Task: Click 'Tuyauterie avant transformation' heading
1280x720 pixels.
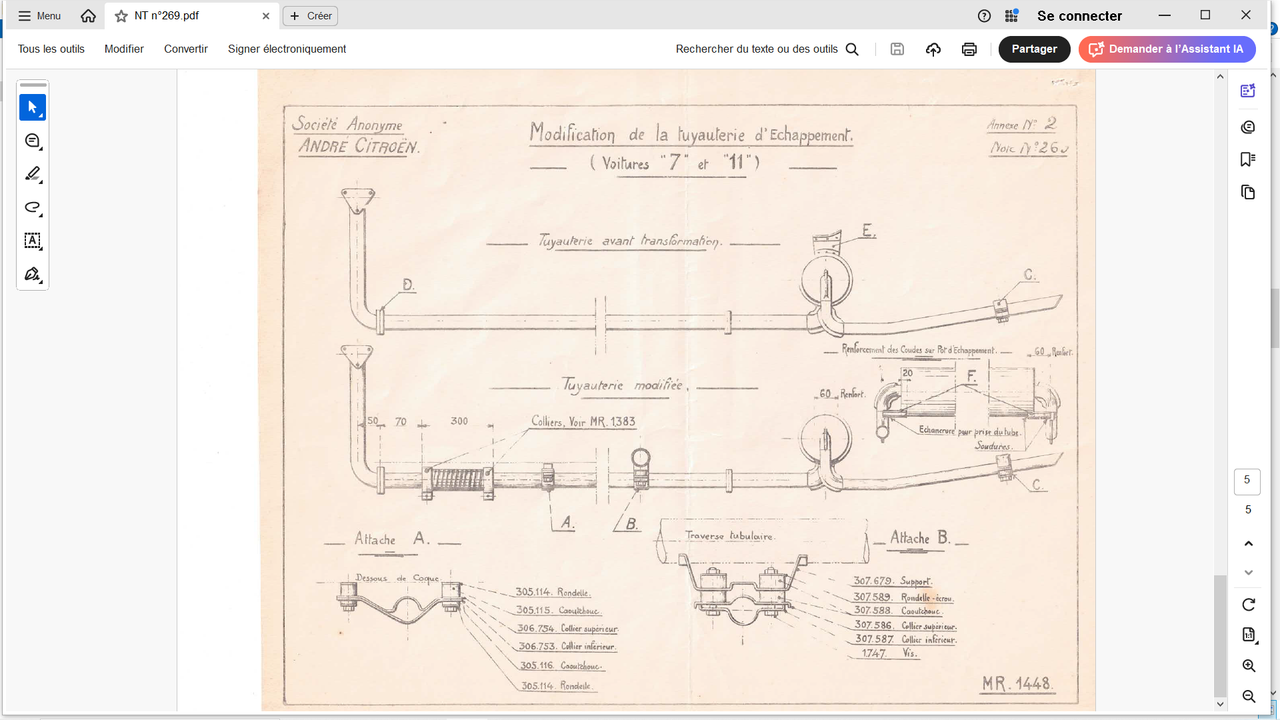Action: click(629, 241)
